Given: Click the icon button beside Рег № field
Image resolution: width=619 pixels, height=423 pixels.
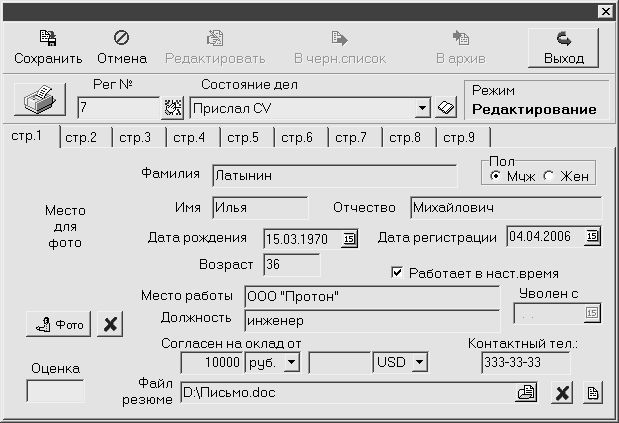Looking at the screenshot, I should (173, 108).
